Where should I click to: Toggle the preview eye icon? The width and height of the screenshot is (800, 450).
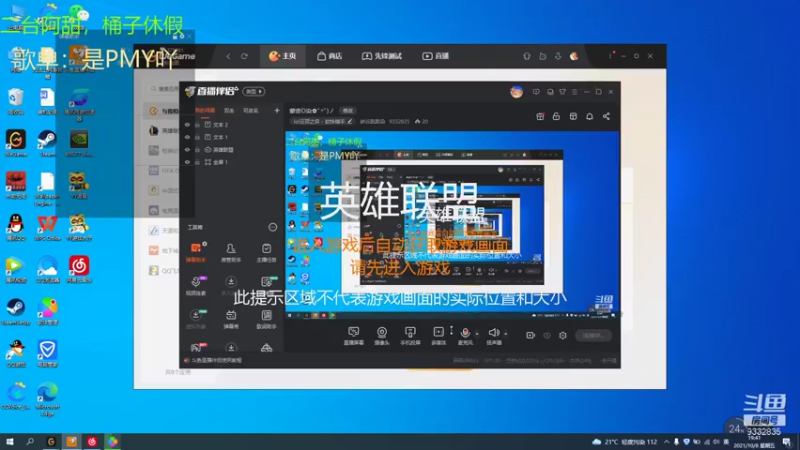pos(547,335)
